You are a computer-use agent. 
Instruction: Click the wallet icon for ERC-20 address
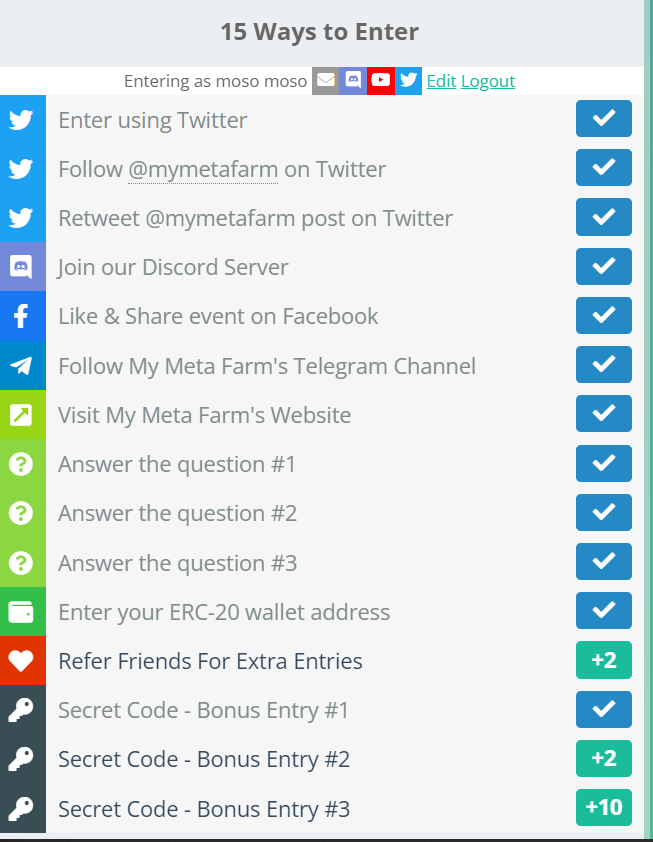[x=21, y=612]
